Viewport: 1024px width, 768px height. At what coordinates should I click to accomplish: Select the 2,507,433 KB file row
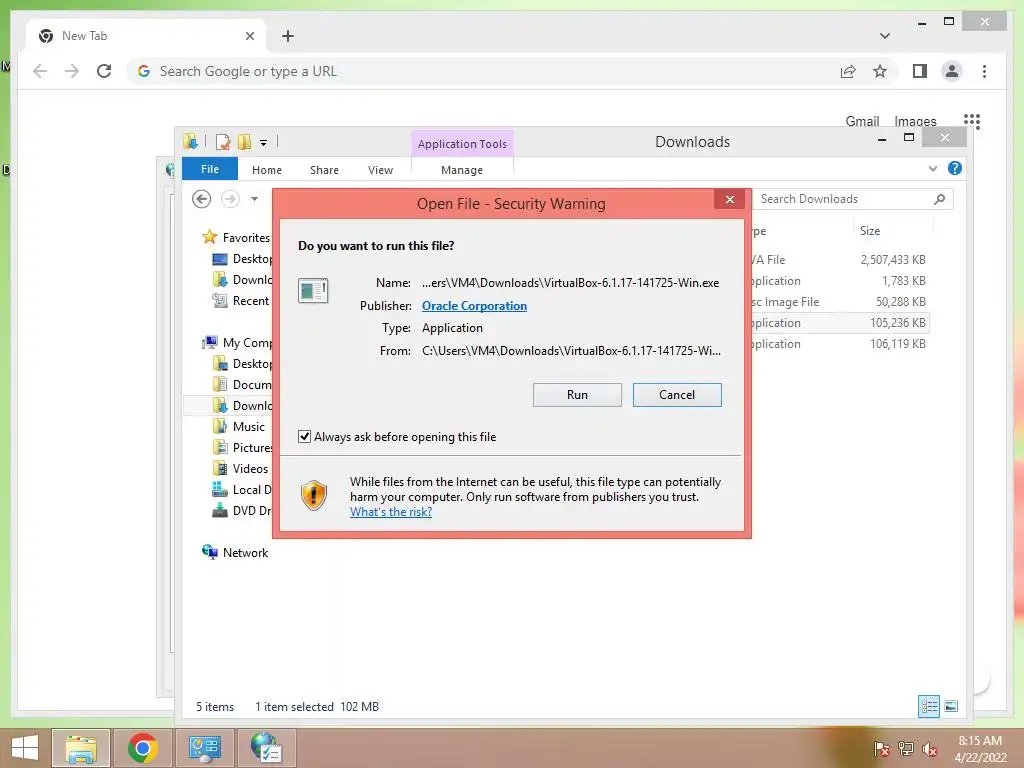[x=839, y=259]
